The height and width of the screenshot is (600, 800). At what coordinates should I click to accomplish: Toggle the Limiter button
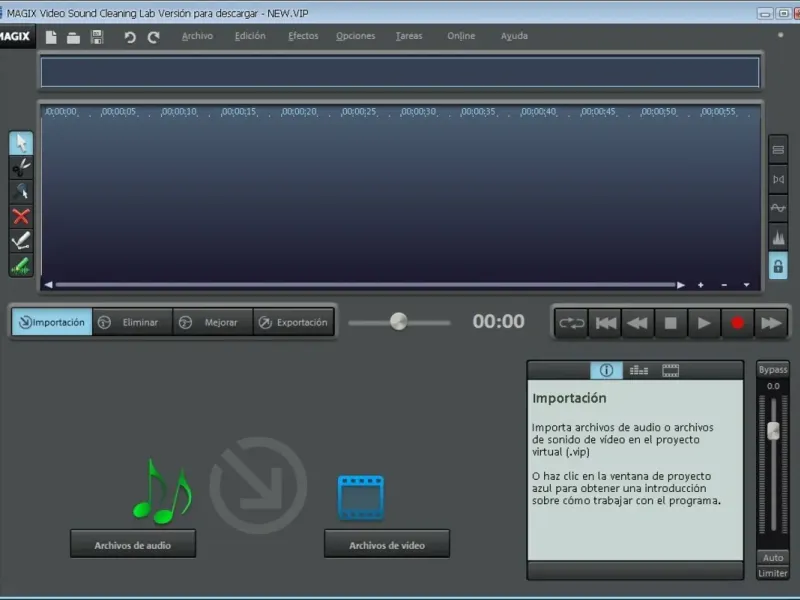pos(772,573)
